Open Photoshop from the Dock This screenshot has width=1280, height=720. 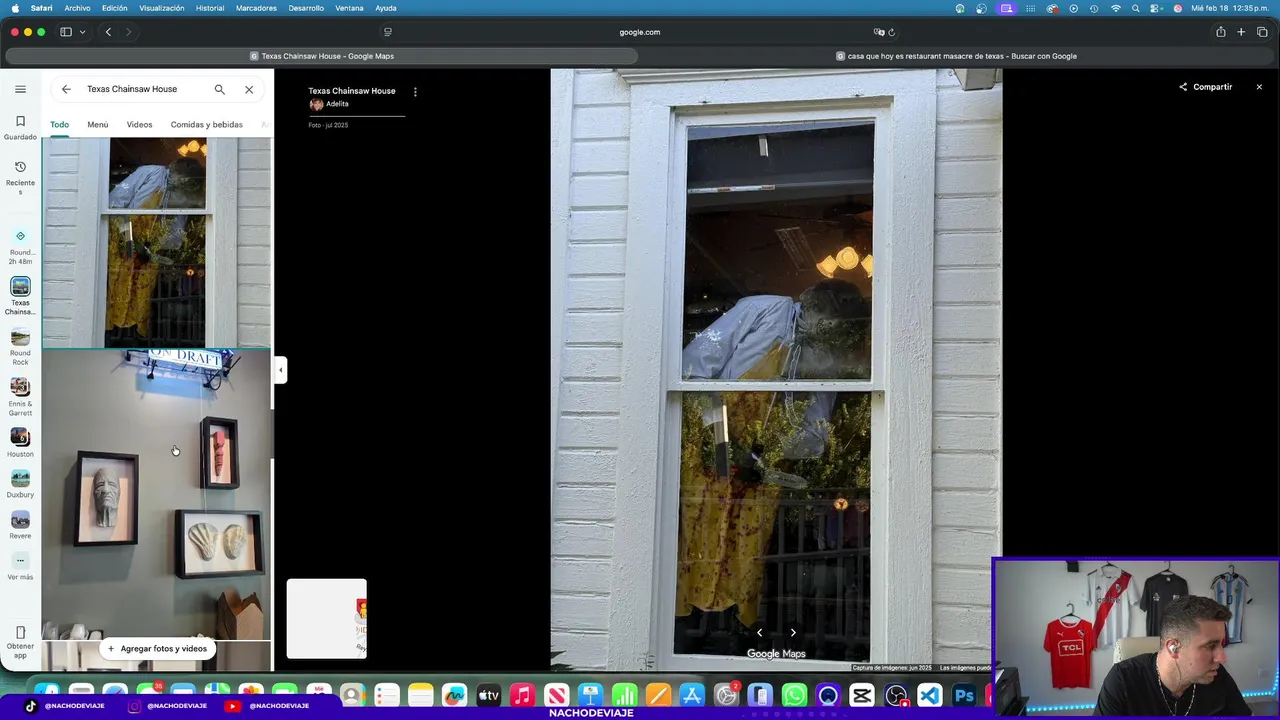pyautogui.click(x=964, y=695)
